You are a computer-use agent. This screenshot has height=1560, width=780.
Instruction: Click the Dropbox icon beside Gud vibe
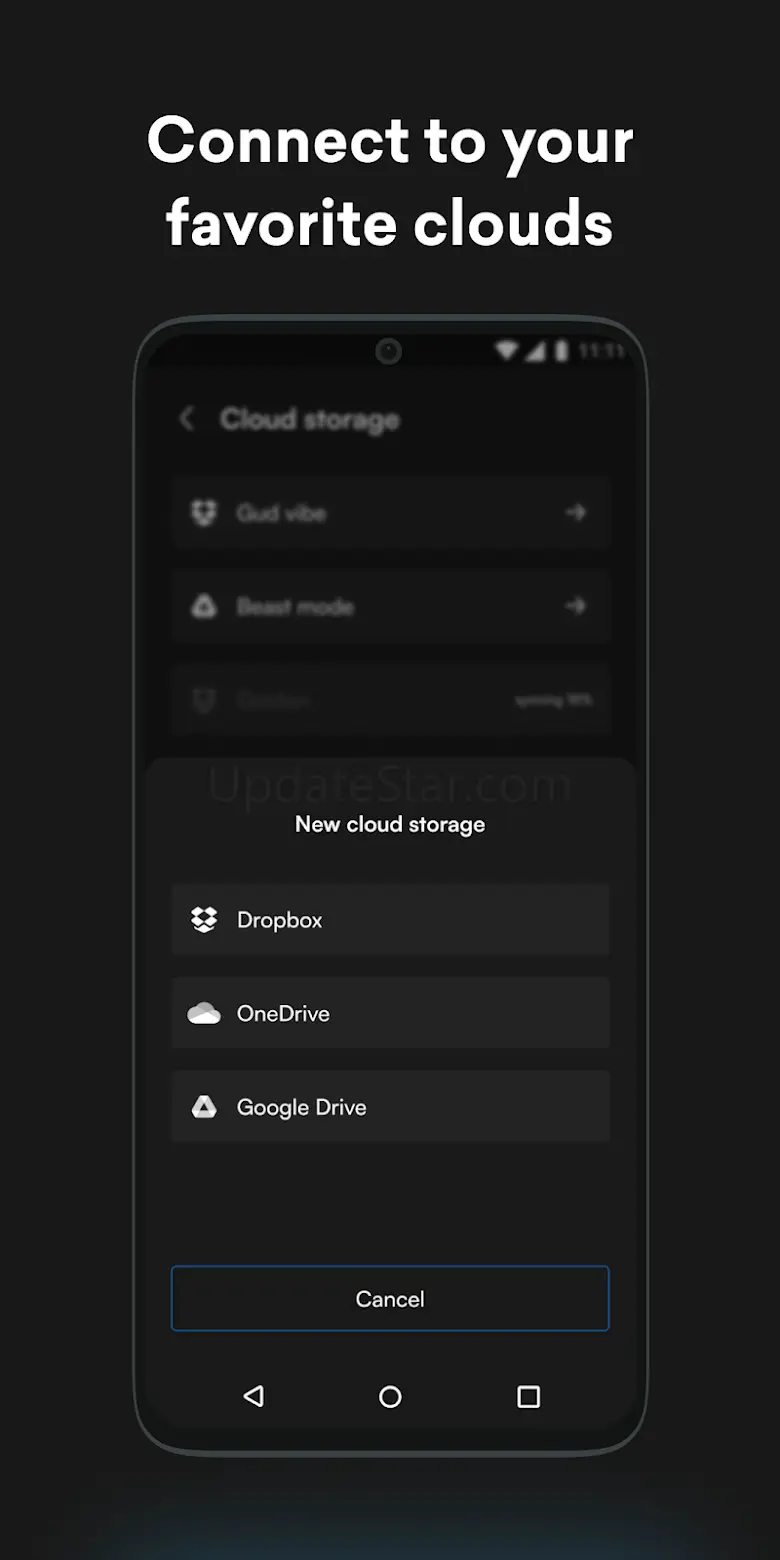pos(204,514)
